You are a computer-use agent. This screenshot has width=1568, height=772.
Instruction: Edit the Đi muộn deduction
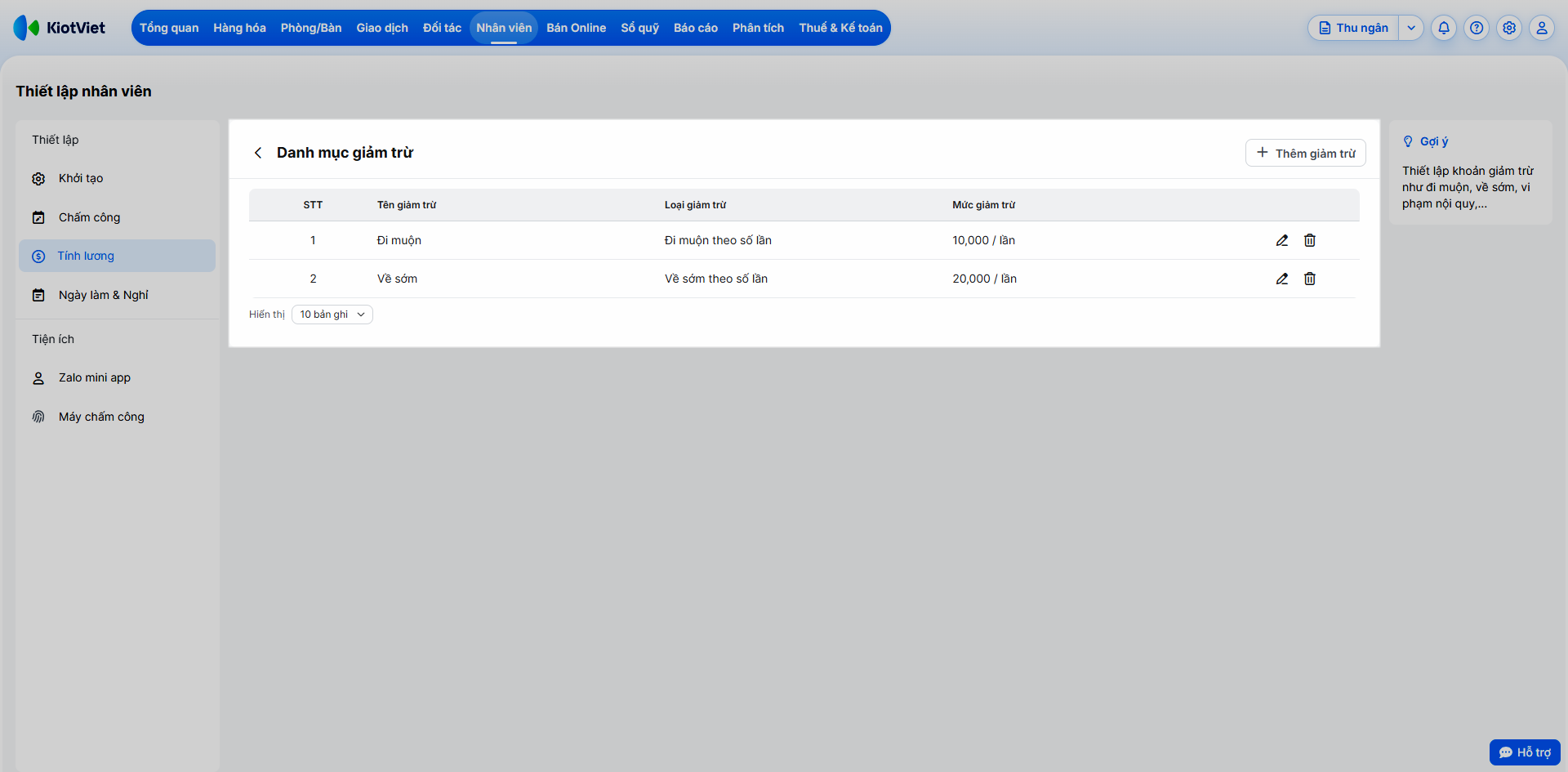point(1282,240)
